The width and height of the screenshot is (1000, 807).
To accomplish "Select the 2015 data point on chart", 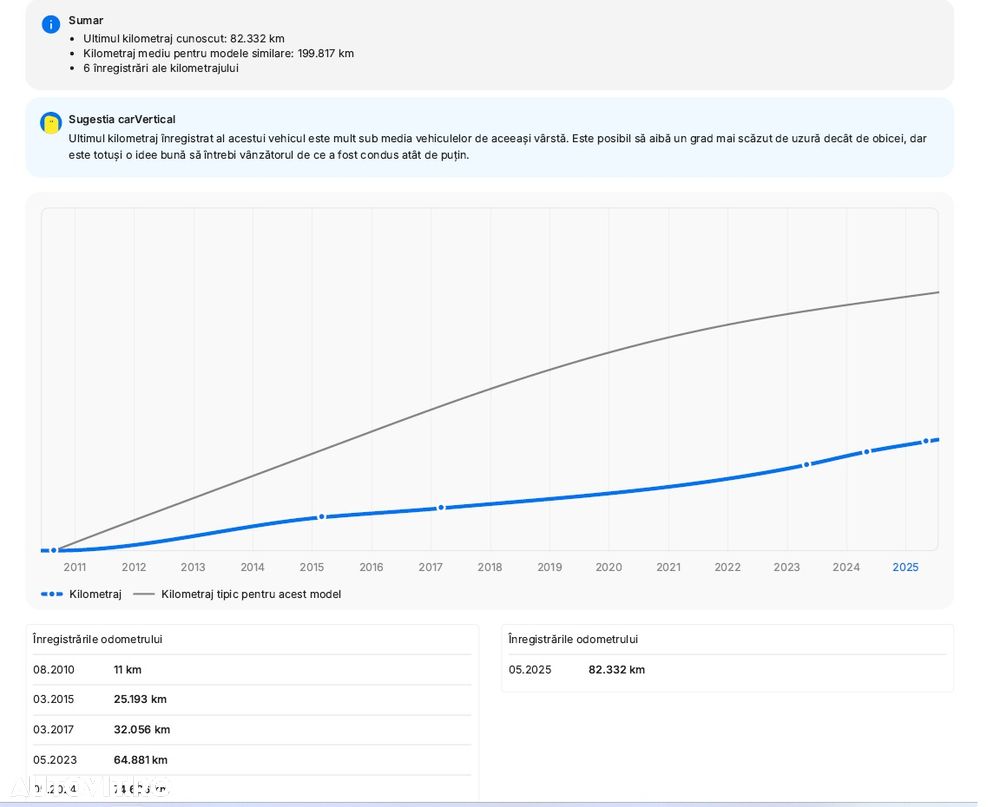I will [x=321, y=517].
